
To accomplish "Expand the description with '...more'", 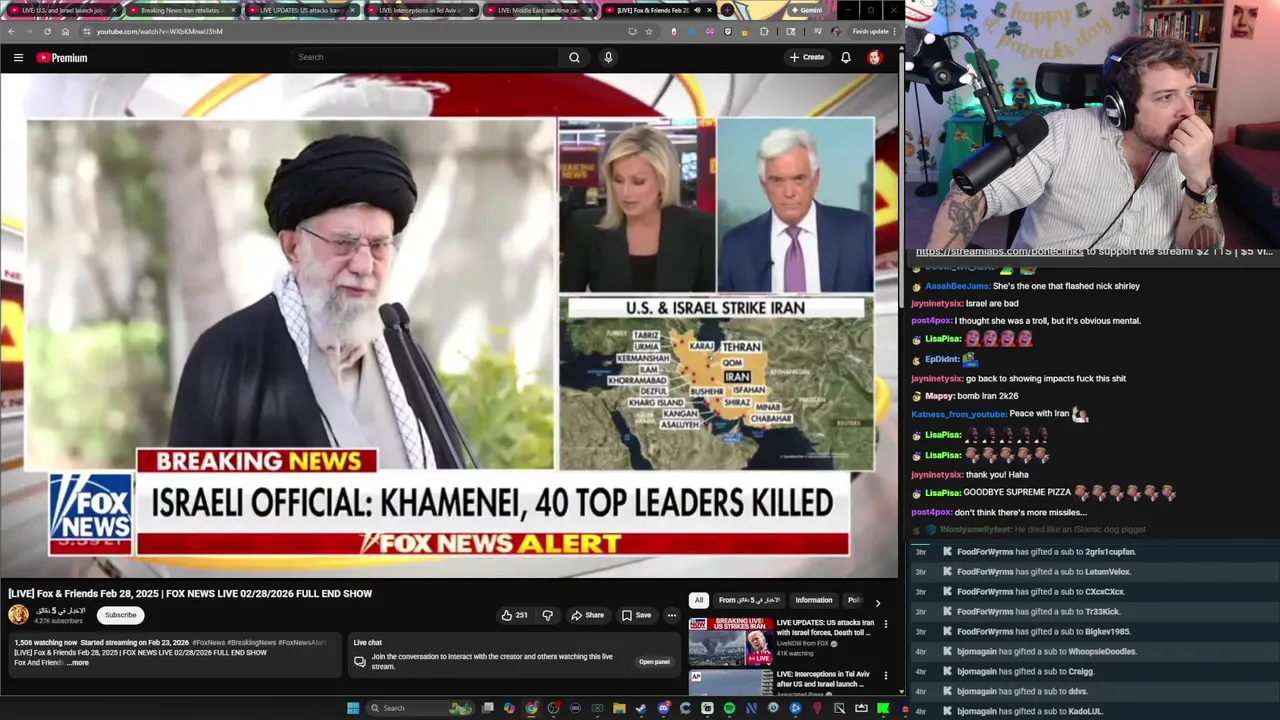I will pyautogui.click(x=79, y=662).
